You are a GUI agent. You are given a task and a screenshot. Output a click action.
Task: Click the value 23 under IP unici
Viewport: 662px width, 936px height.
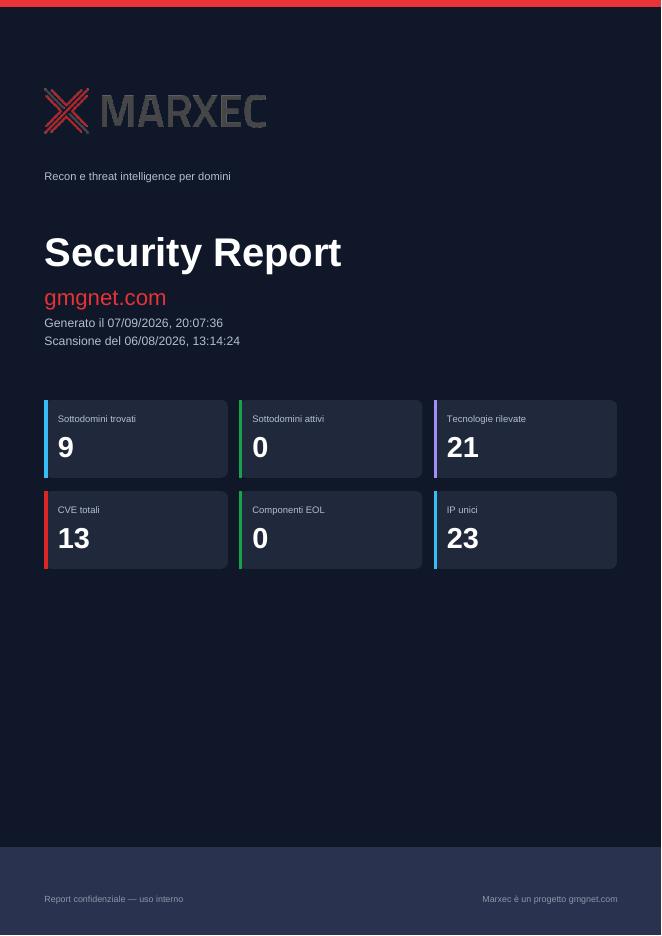pyautogui.click(x=463, y=538)
